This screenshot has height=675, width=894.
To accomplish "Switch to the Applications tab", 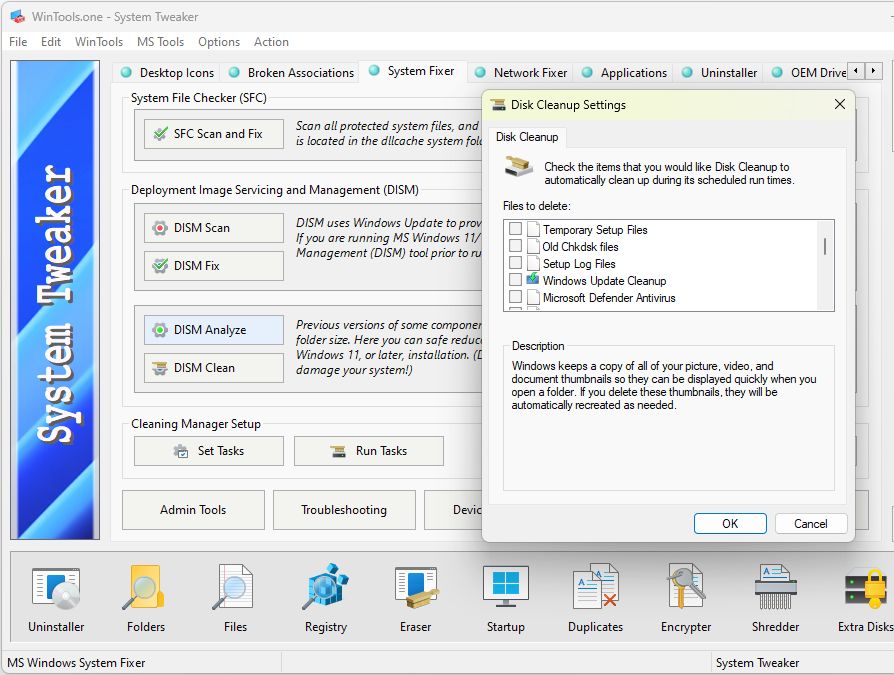I will 624,72.
